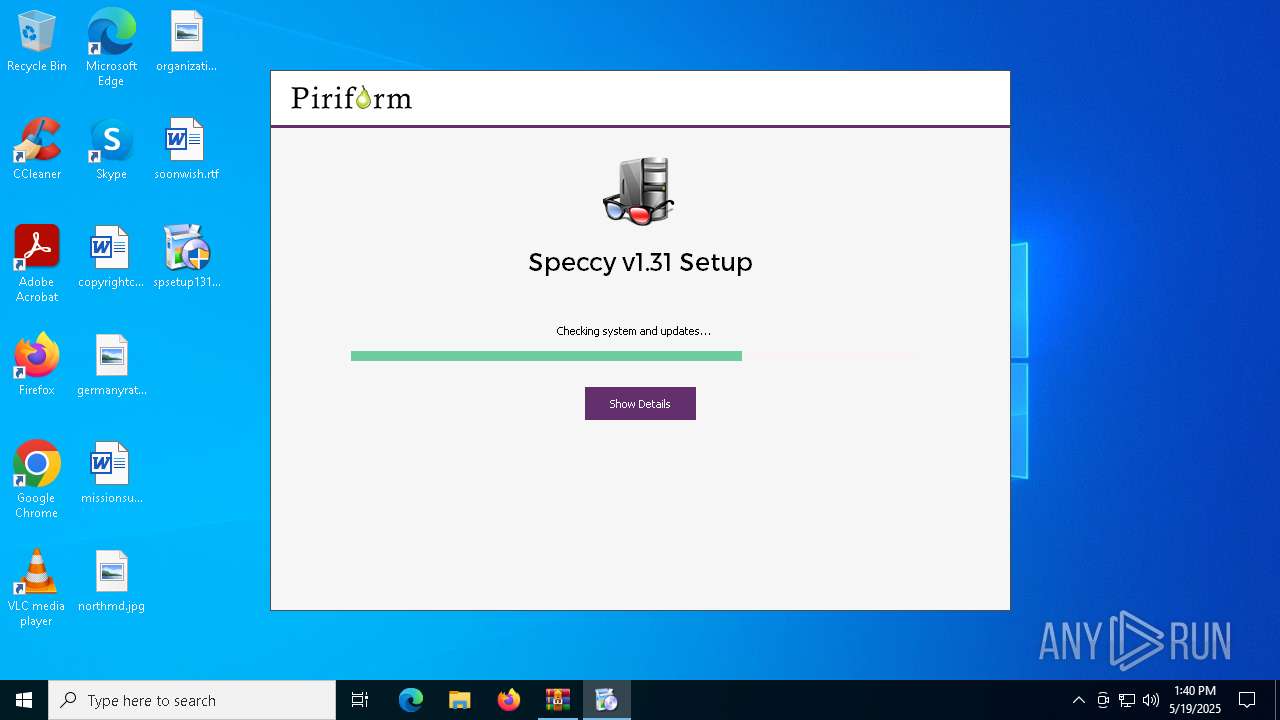
Task: Open Task View from the taskbar
Action: pos(360,700)
